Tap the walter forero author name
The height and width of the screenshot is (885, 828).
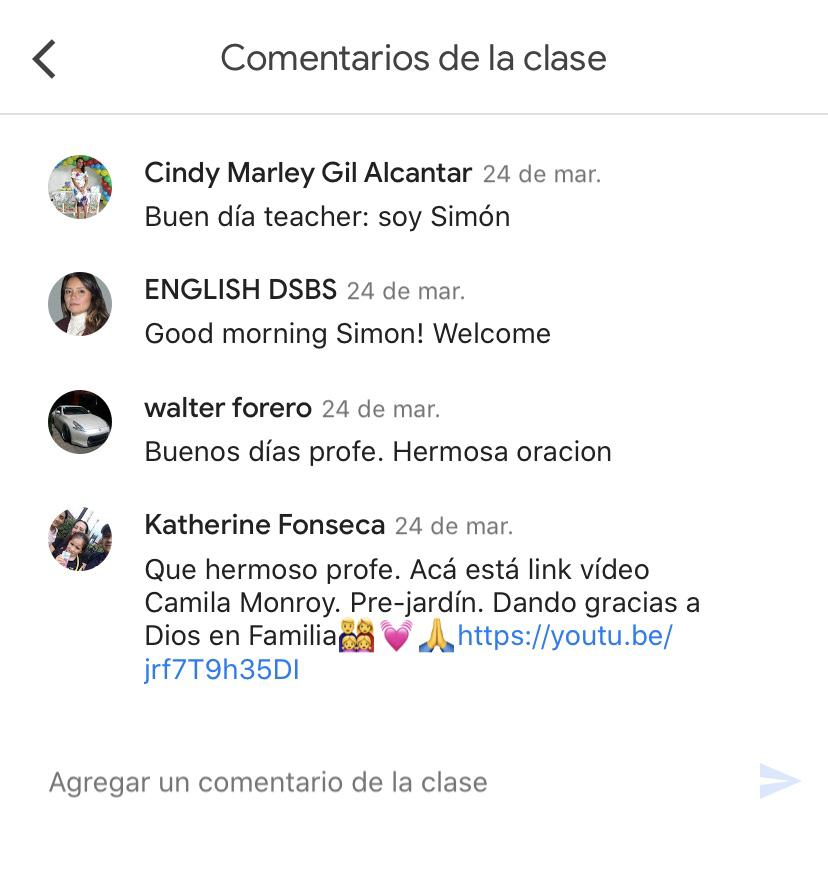pos(228,408)
